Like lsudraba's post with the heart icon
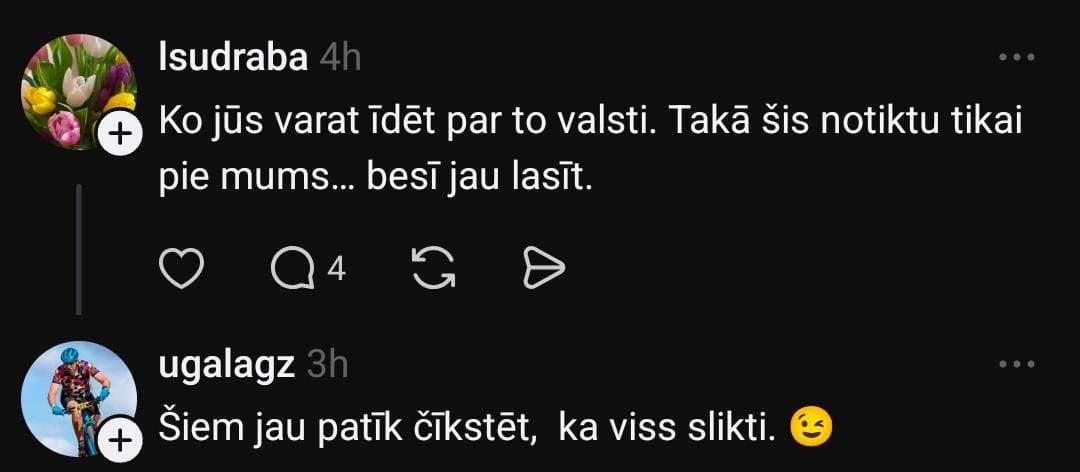 [181, 267]
